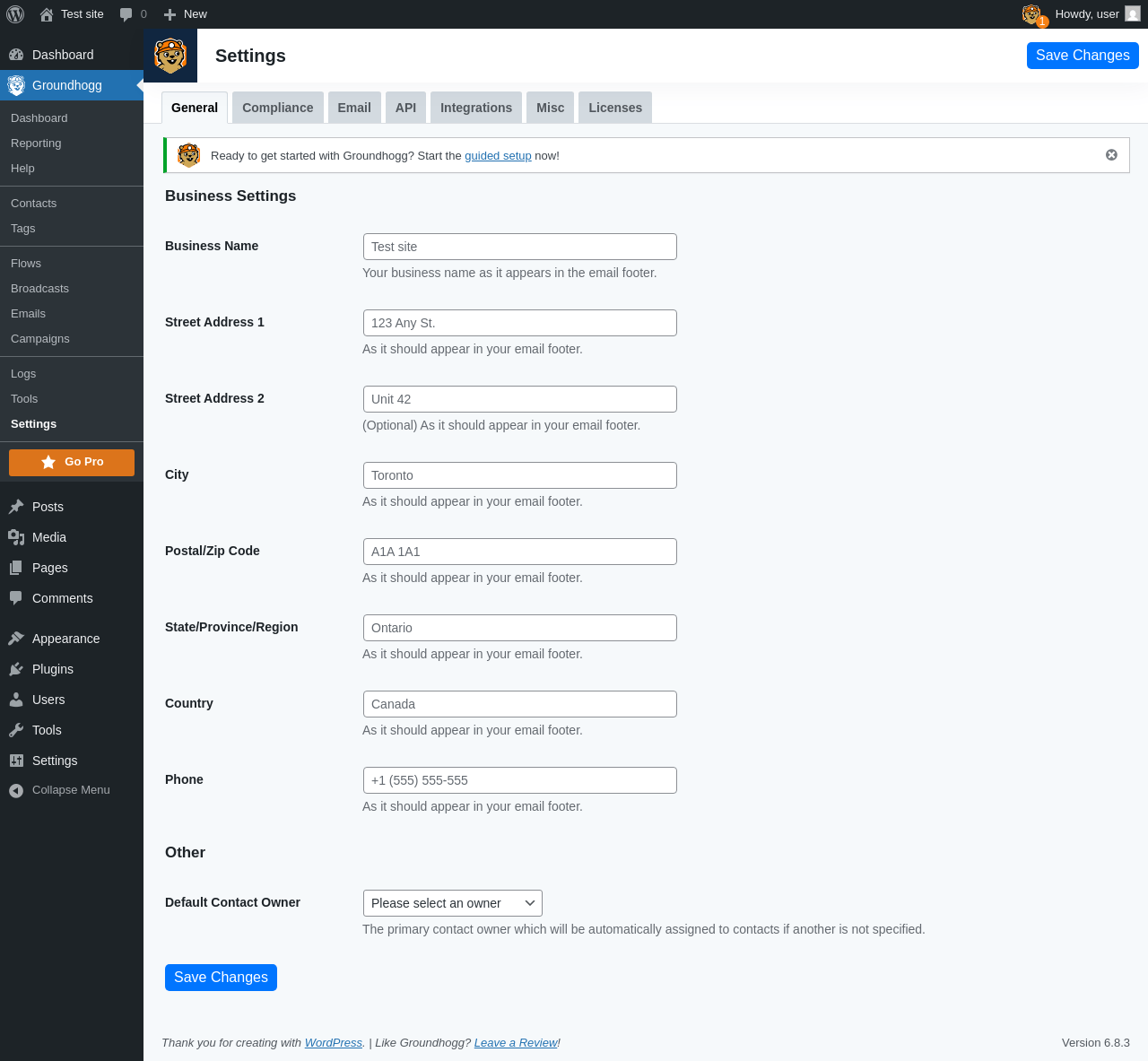Click the Media icon in sidebar
Image resolution: width=1148 pixels, height=1061 pixels.
point(16,537)
